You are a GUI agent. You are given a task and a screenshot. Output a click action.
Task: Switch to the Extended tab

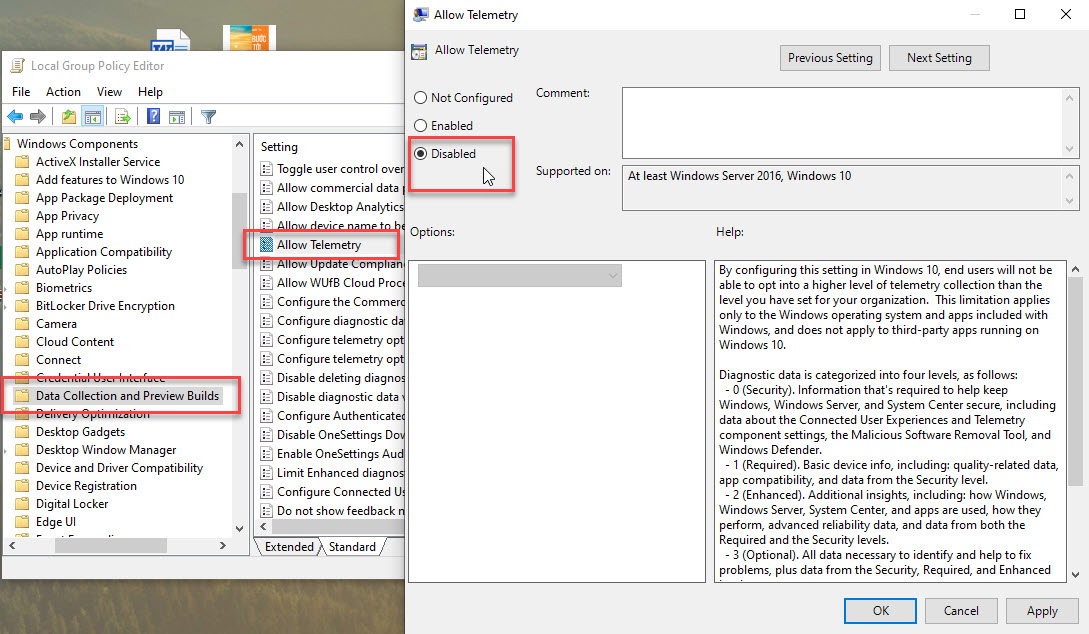tap(288, 547)
